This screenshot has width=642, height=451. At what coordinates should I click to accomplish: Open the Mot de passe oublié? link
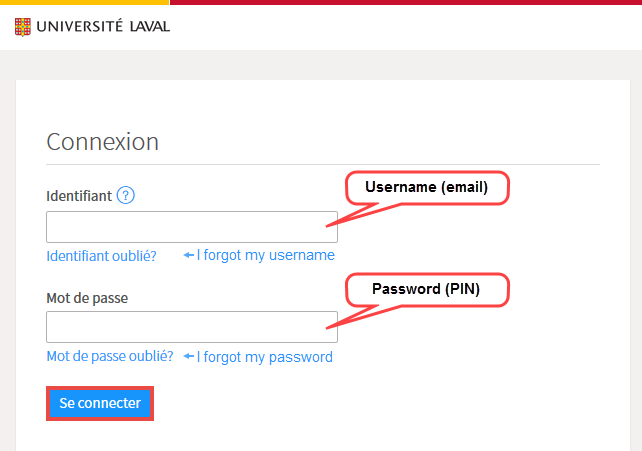tap(110, 356)
